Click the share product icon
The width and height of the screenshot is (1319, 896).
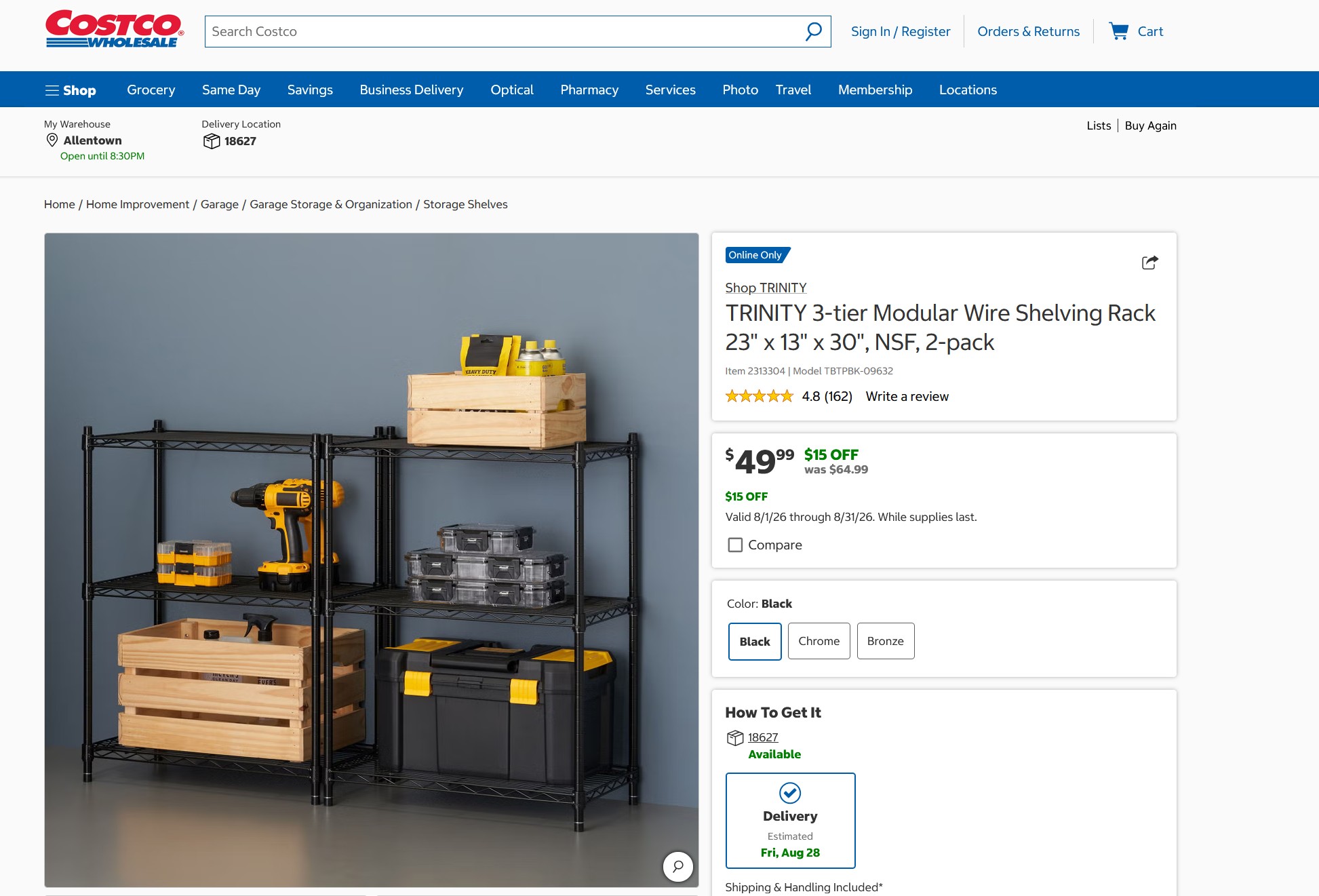pos(1149,262)
